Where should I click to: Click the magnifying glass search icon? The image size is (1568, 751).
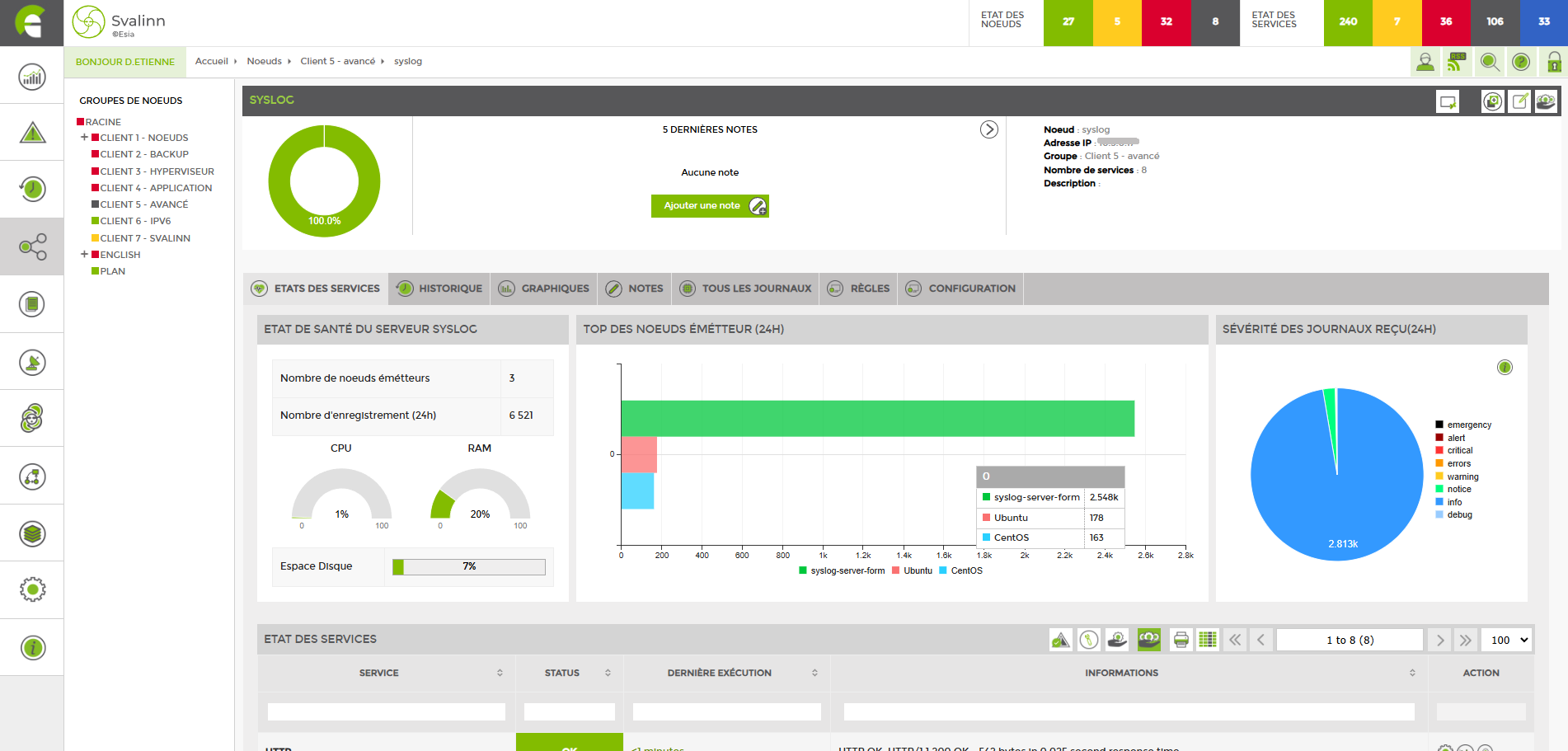1489,62
